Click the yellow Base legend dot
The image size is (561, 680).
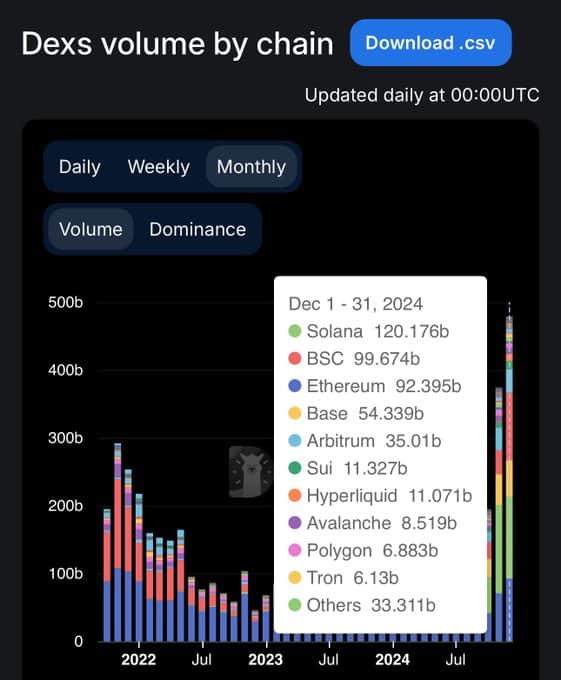click(x=295, y=413)
